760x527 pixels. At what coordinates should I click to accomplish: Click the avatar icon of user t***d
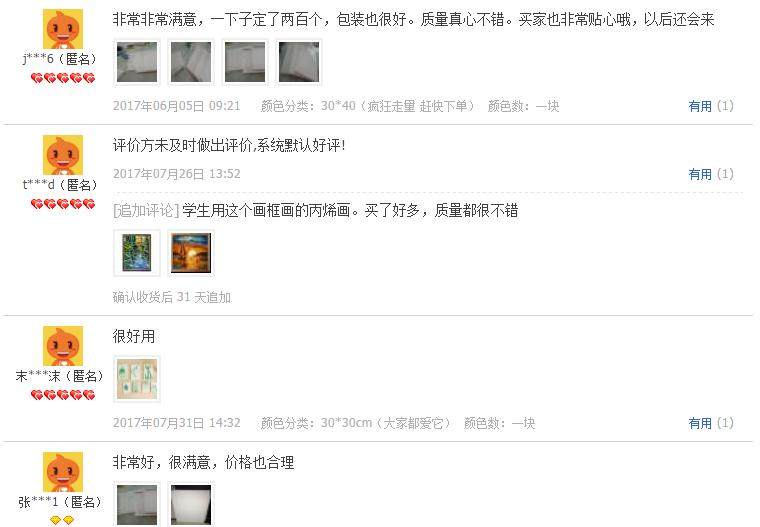(63, 155)
